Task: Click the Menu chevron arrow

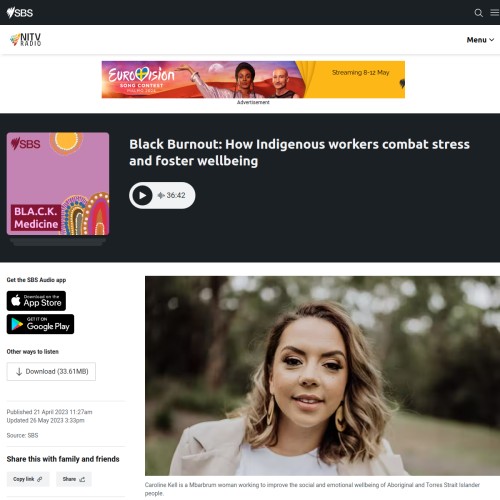Action: point(491,40)
